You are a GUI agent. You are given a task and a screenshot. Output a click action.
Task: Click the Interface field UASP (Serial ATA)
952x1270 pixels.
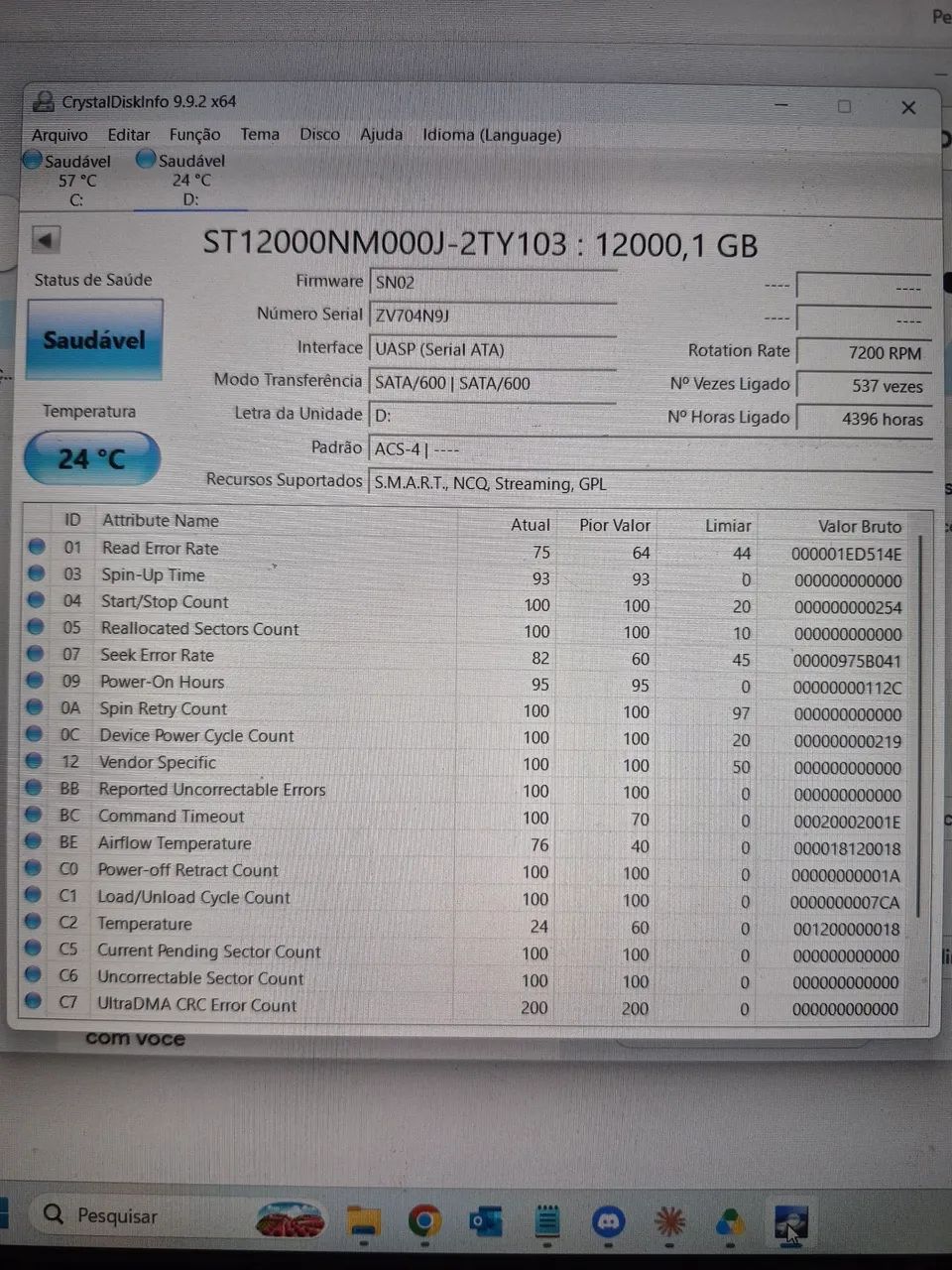[x=493, y=349]
